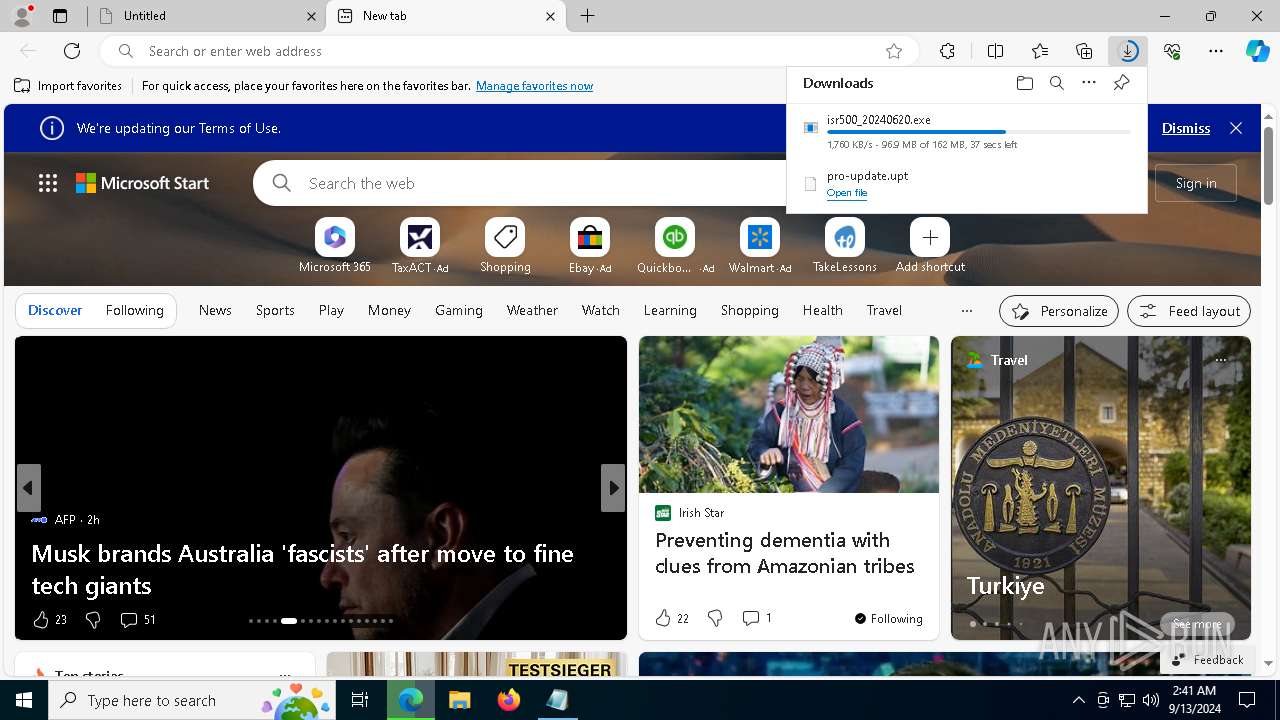Launch Firefox from taskbar
The height and width of the screenshot is (720, 1280).
tap(508, 700)
